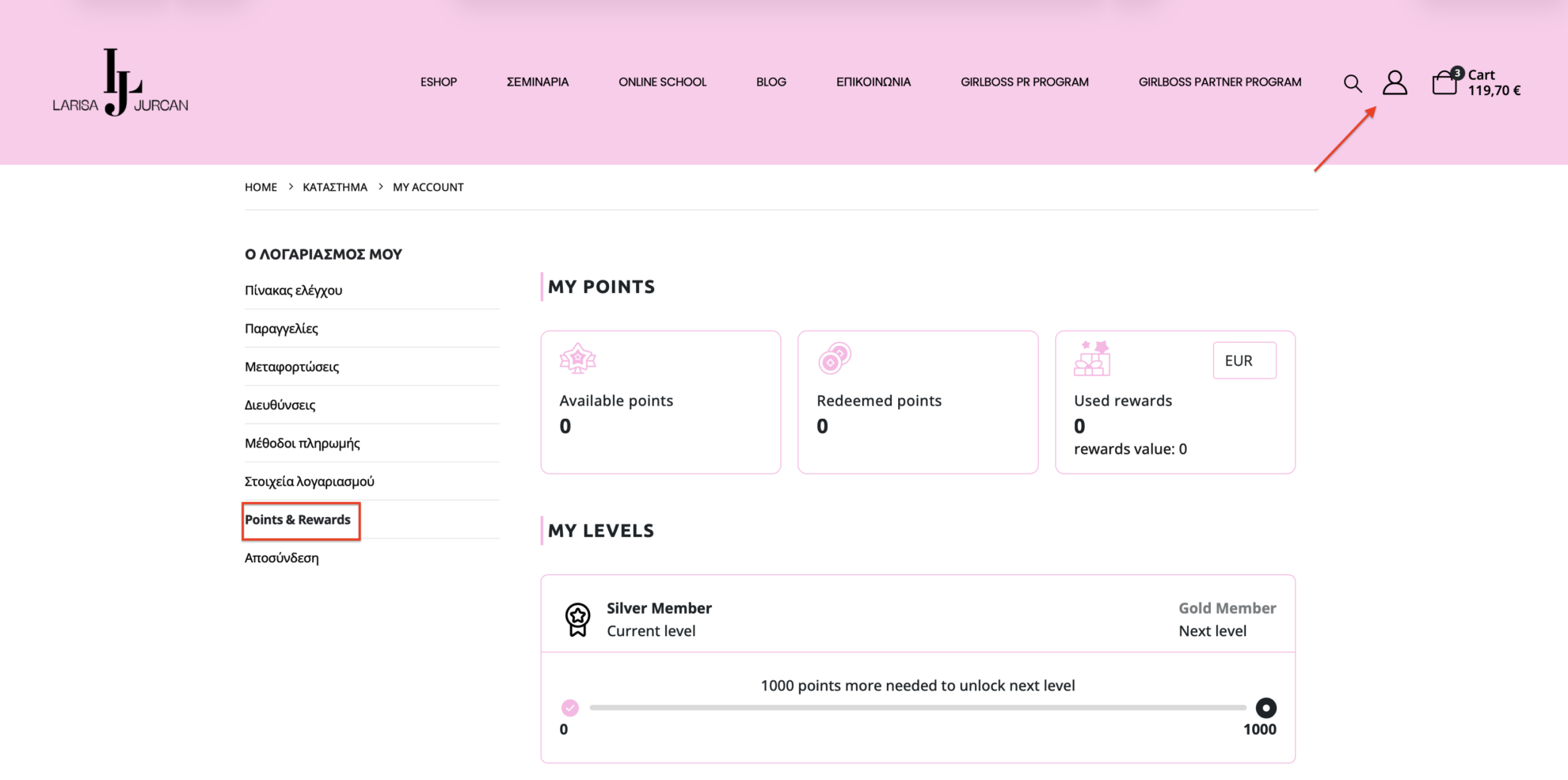Click the 'Next level' label
Image resolution: width=1568 pixels, height=780 pixels.
[1212, 631]
